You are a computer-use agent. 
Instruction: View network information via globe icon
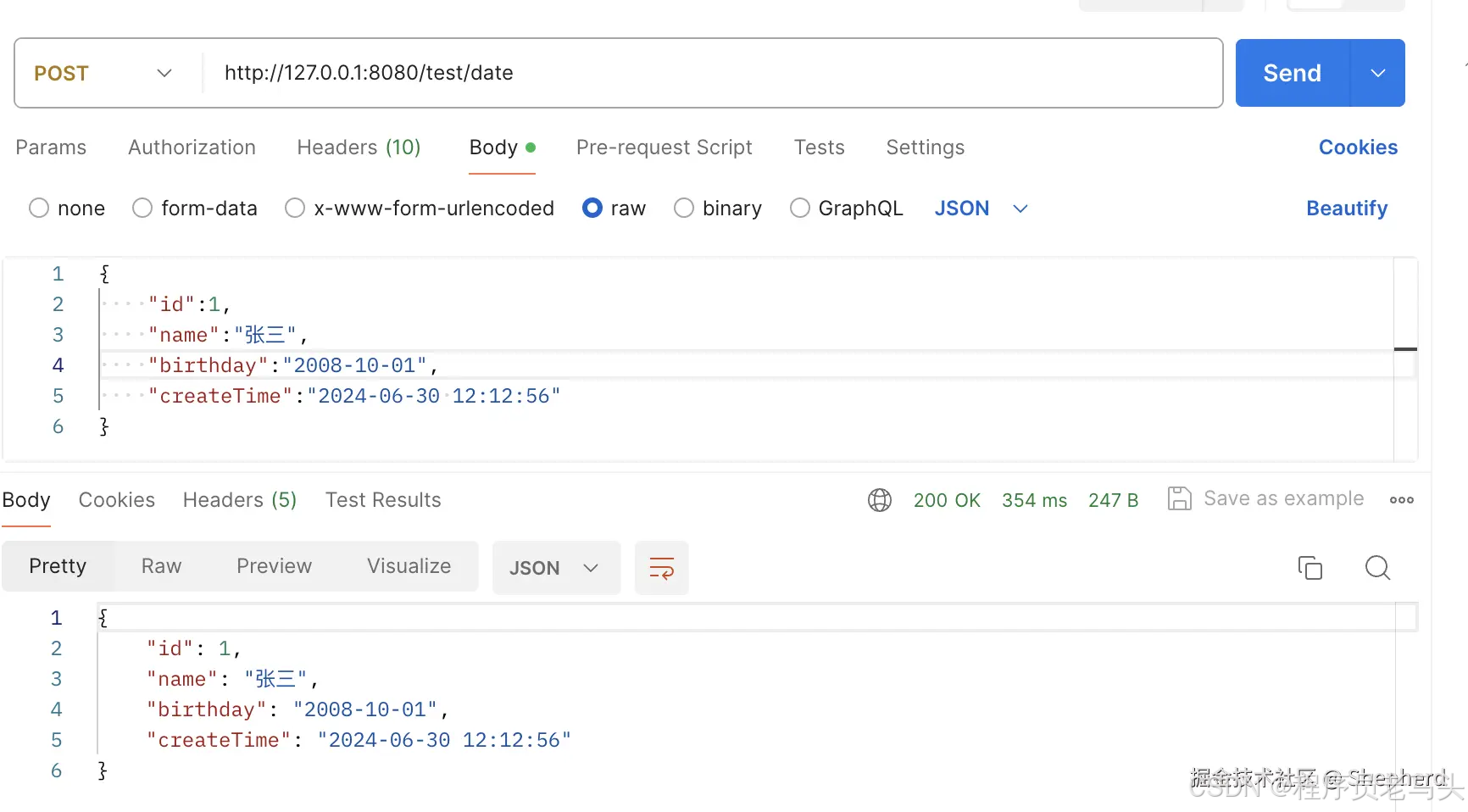coord(879,499)
